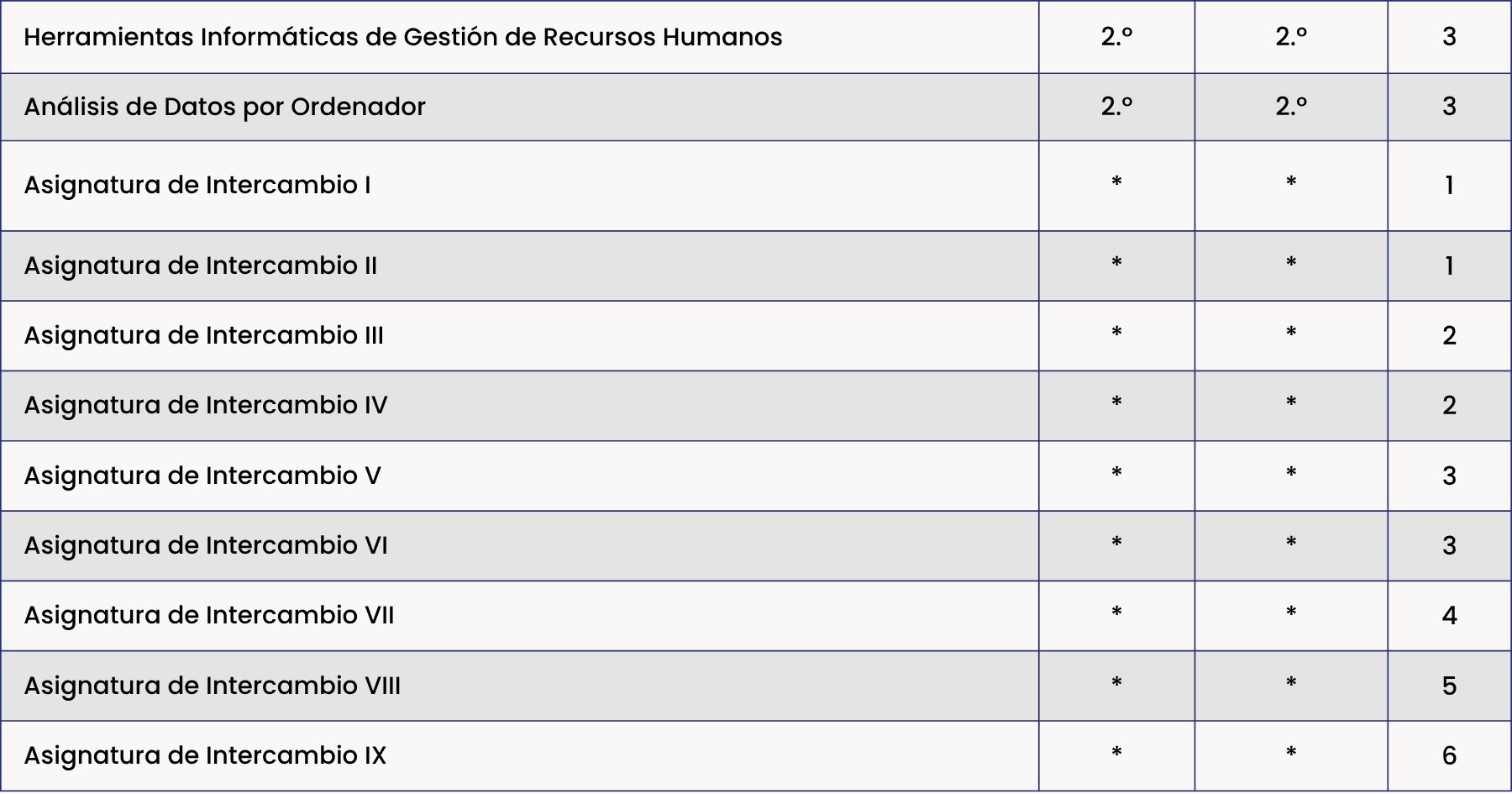Select the Asignatura de Intercambio II label
The width and height of the screenshot is (1512, 794).
201,266
